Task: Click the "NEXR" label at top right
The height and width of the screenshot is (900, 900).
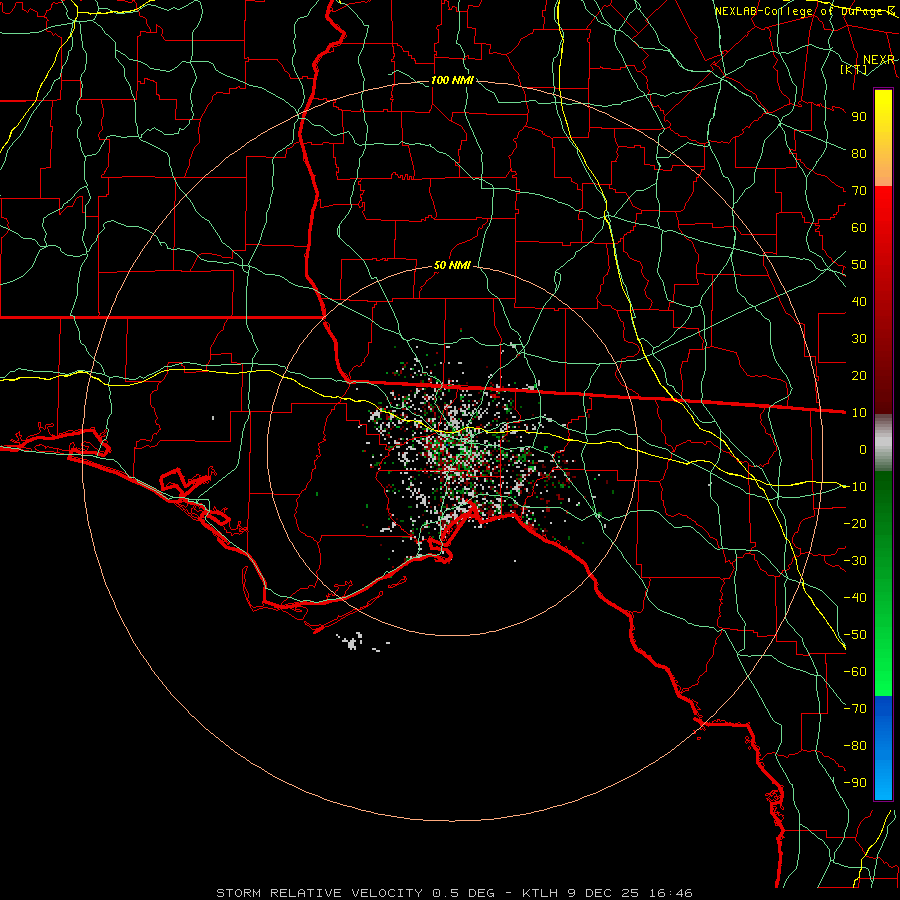Action: pyautogui.click(x=879, y=60)
